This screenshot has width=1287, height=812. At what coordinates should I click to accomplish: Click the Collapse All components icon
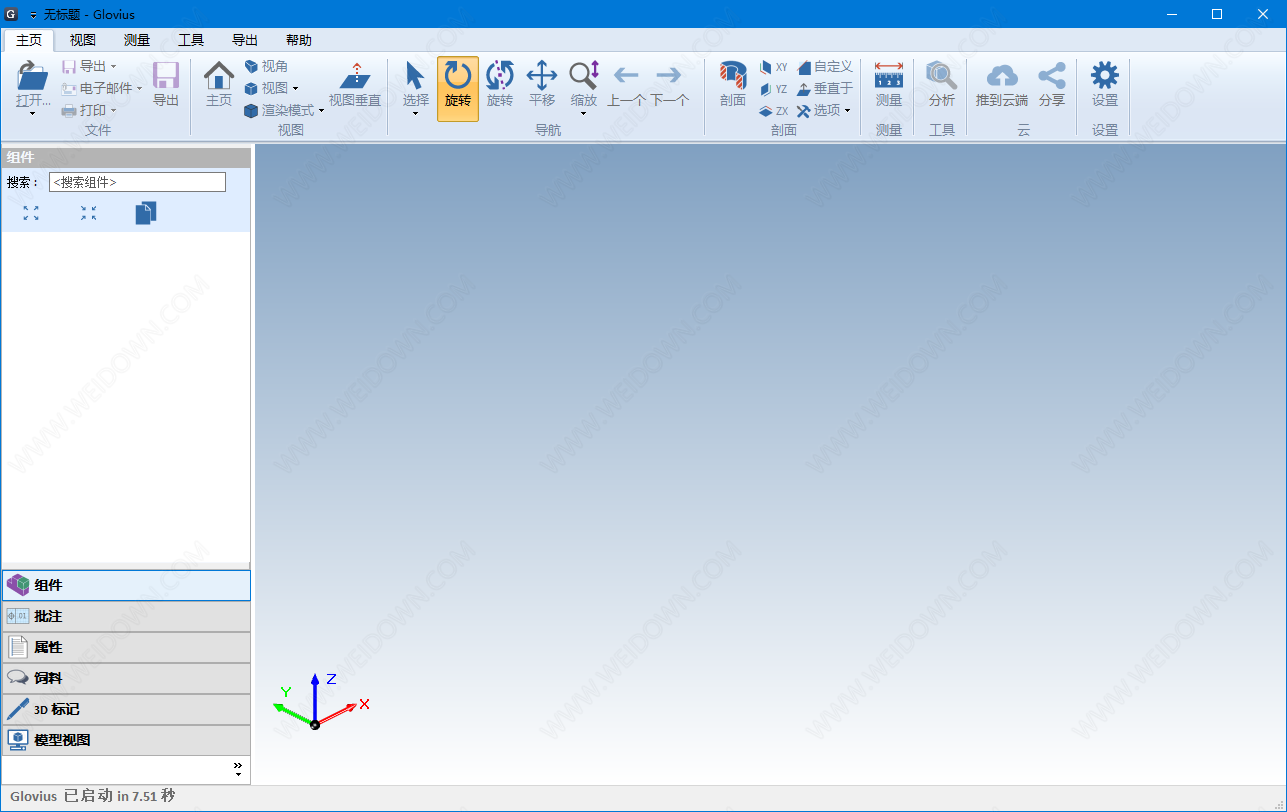89,213
